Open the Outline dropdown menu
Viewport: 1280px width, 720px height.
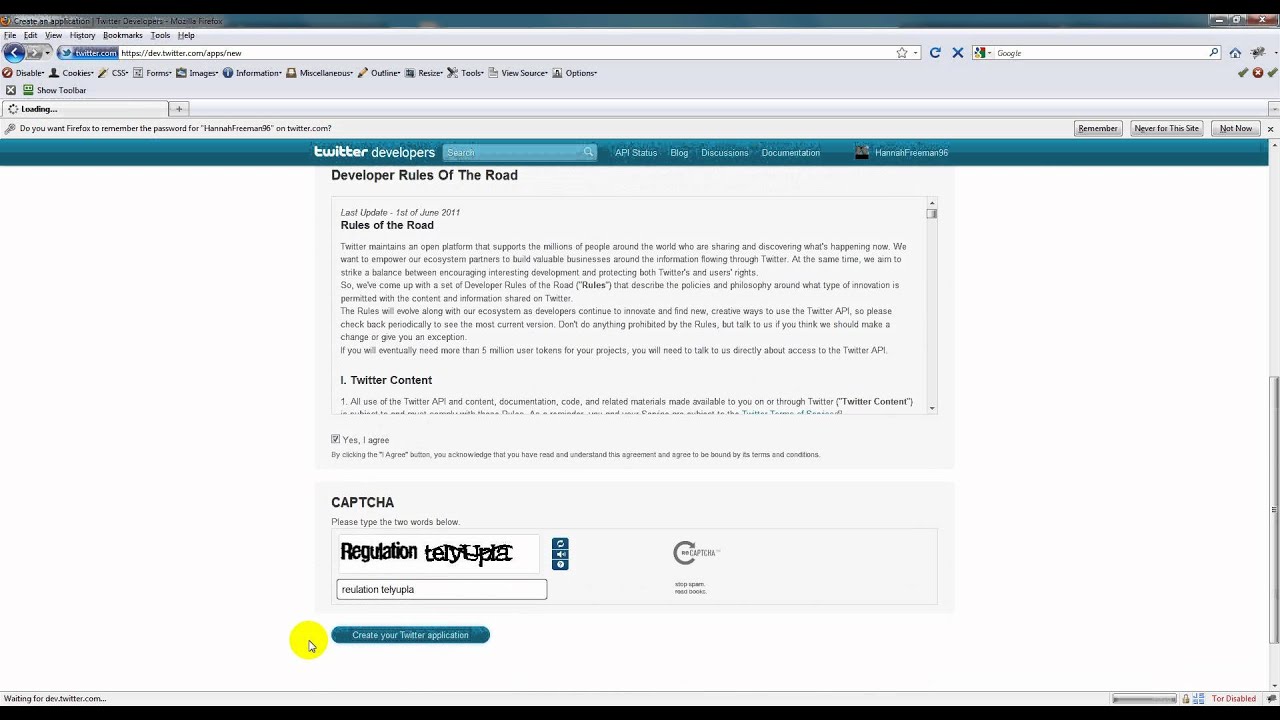tap(380, 73)
